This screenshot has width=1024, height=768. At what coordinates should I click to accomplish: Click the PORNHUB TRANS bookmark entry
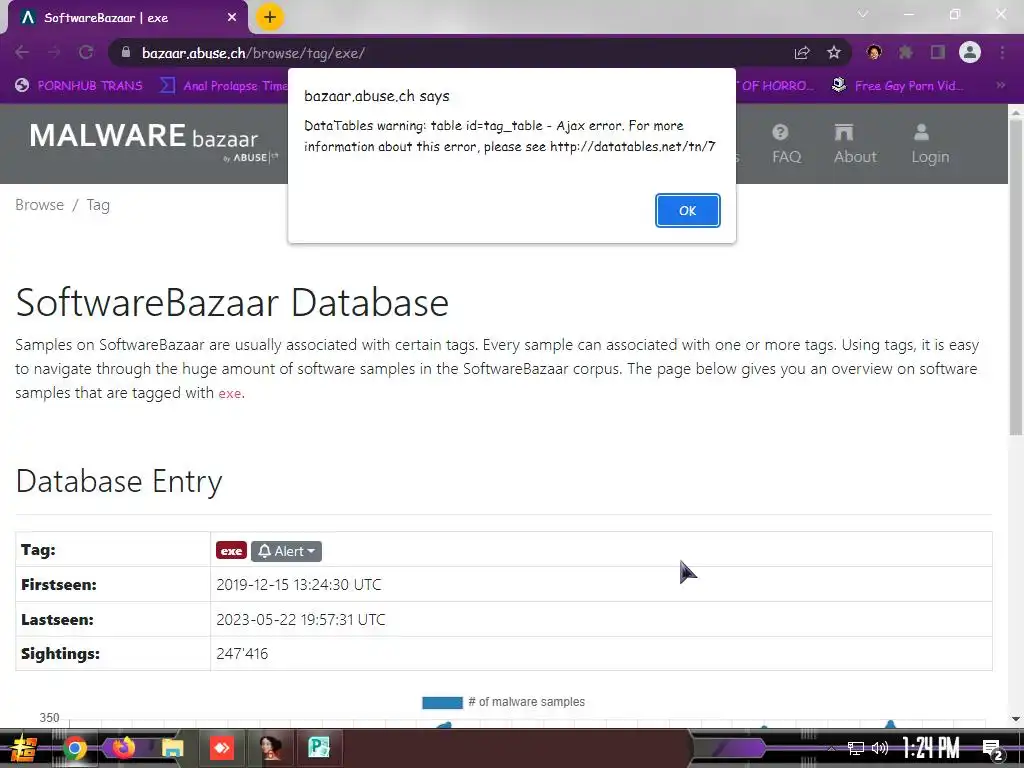click(x=79, y=86)
